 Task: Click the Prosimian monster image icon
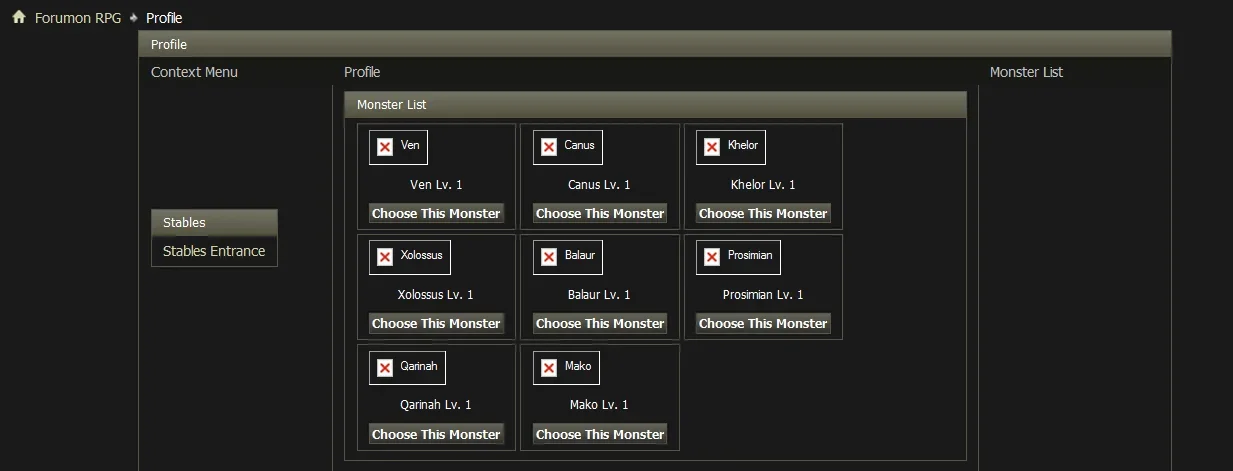click(x=739, y=257)
